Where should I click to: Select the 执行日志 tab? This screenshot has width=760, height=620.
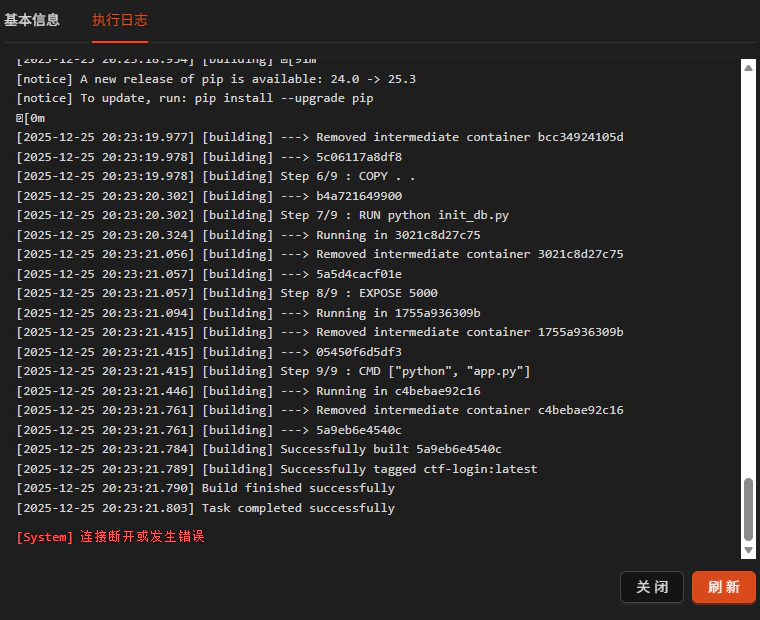tap(120, 20)
